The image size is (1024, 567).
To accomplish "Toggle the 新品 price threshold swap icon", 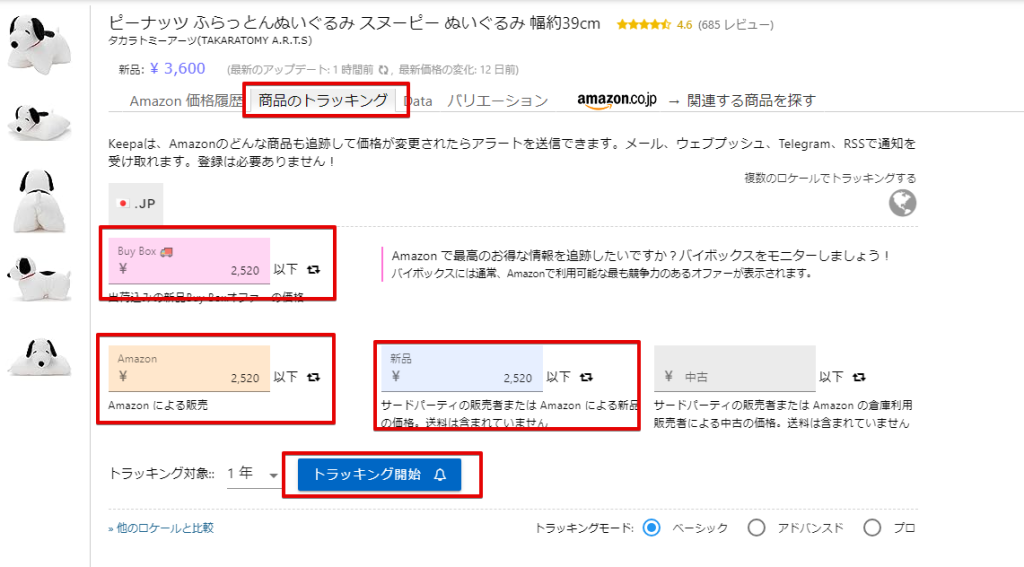I will click(586, 378).
